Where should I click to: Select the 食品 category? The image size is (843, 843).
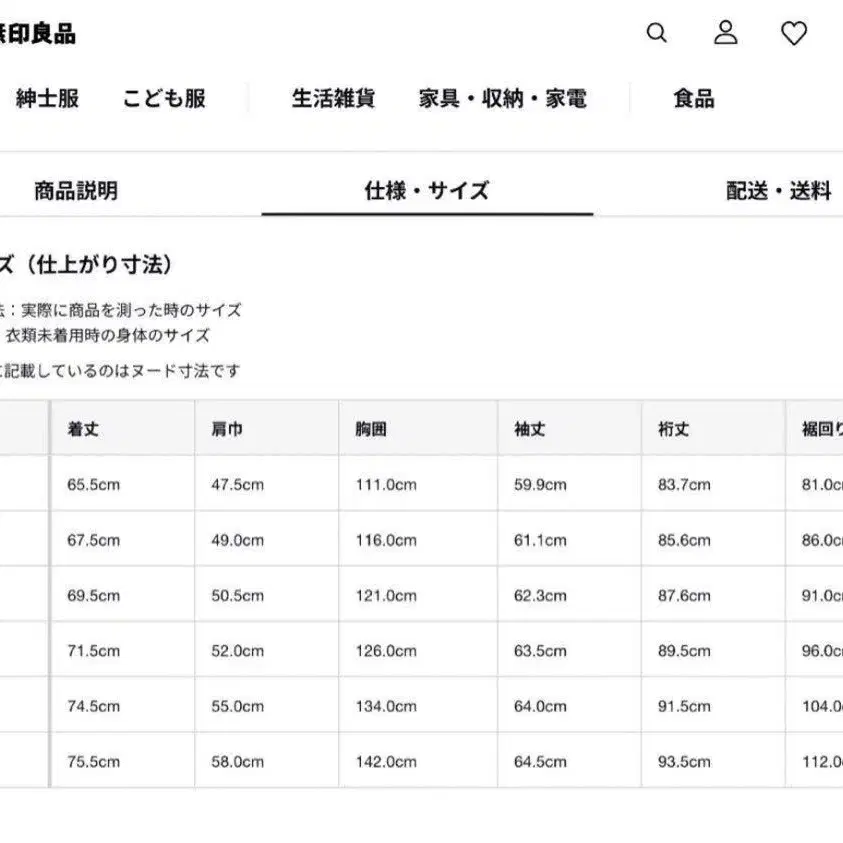tap(693, 98)
